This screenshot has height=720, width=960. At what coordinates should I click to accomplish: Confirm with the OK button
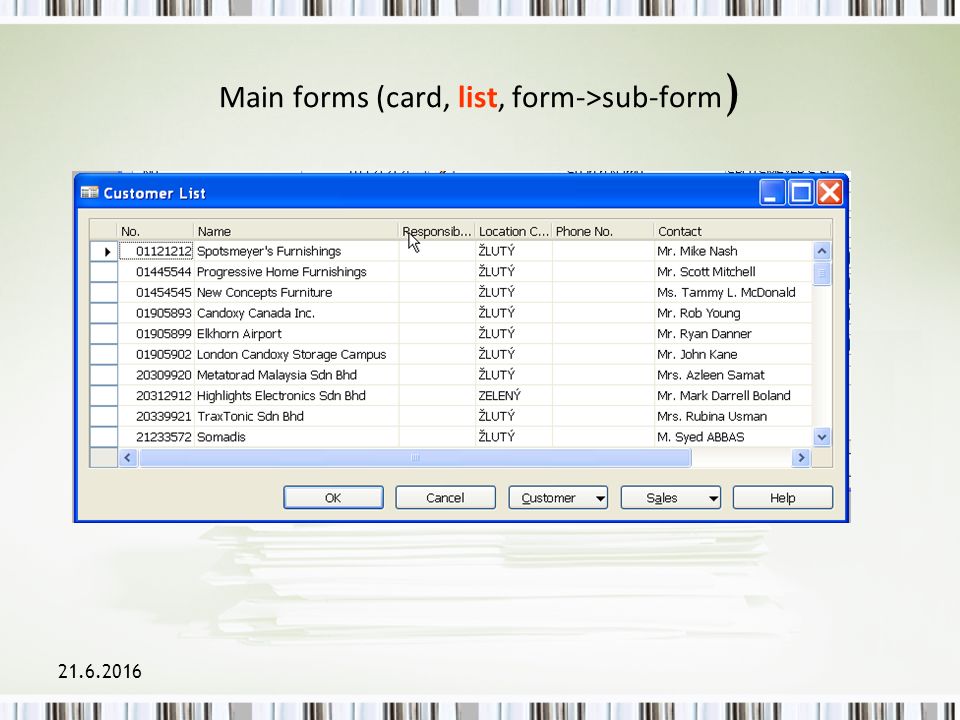333,498
